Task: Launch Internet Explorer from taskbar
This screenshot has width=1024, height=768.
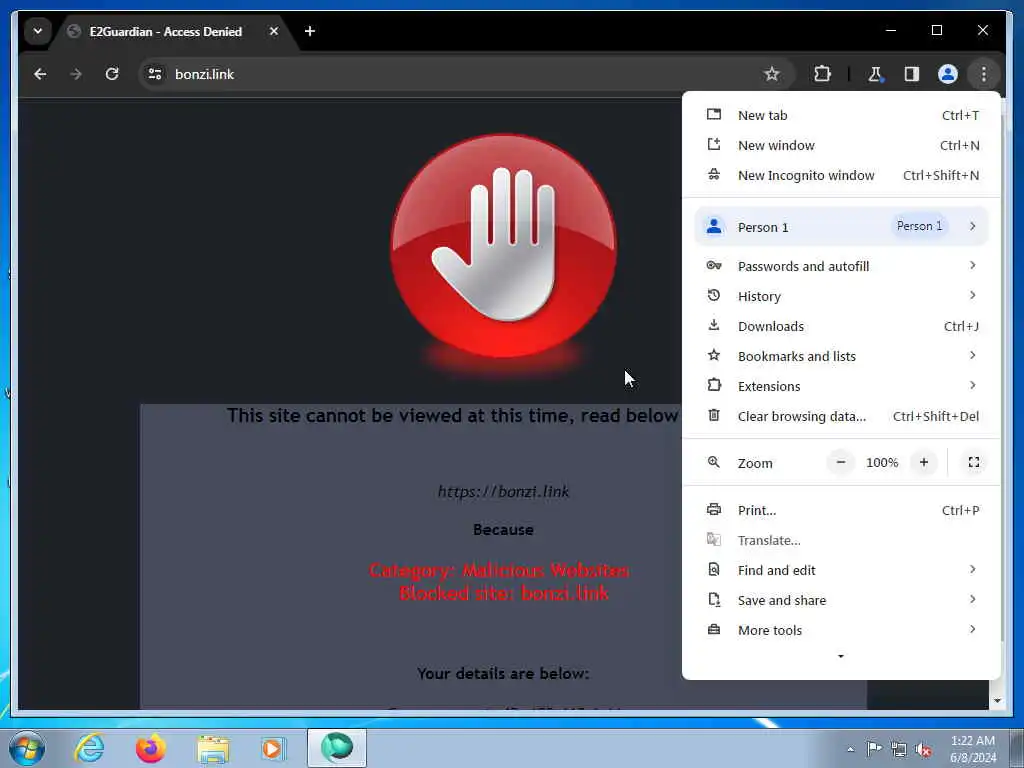Action: (89, 748)
